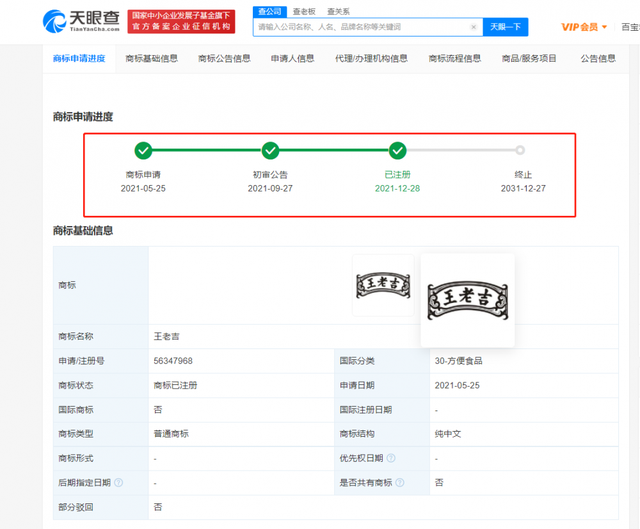Focus the company name search field
640x529 pixels.
(362, 27)
